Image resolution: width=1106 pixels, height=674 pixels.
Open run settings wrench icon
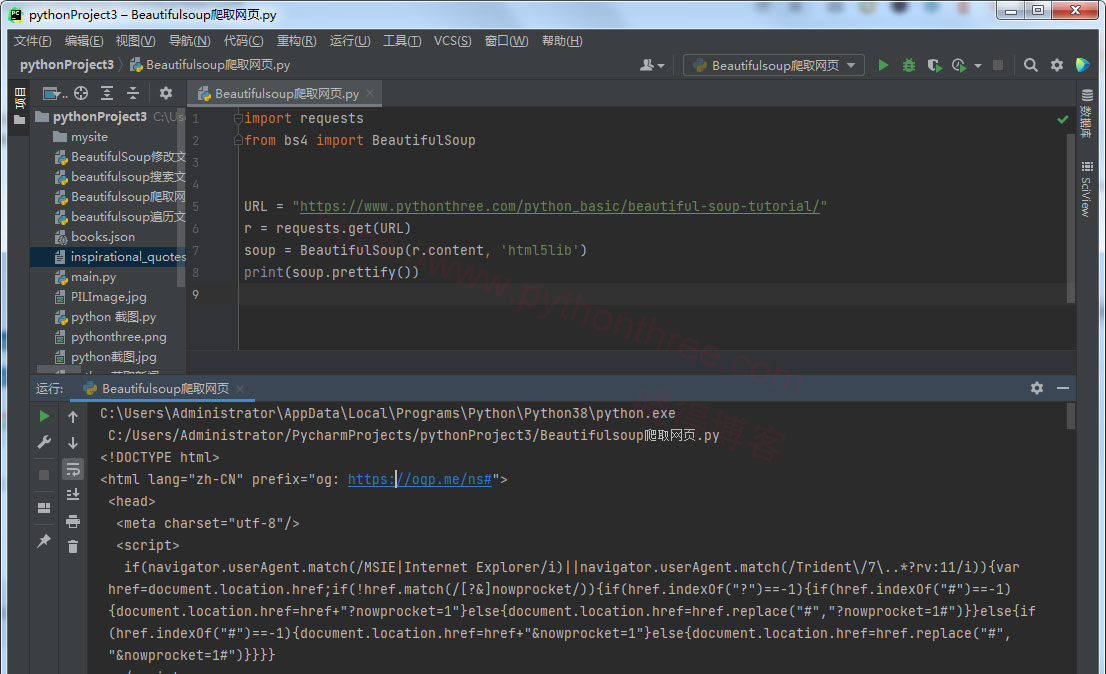coord(44,442)
